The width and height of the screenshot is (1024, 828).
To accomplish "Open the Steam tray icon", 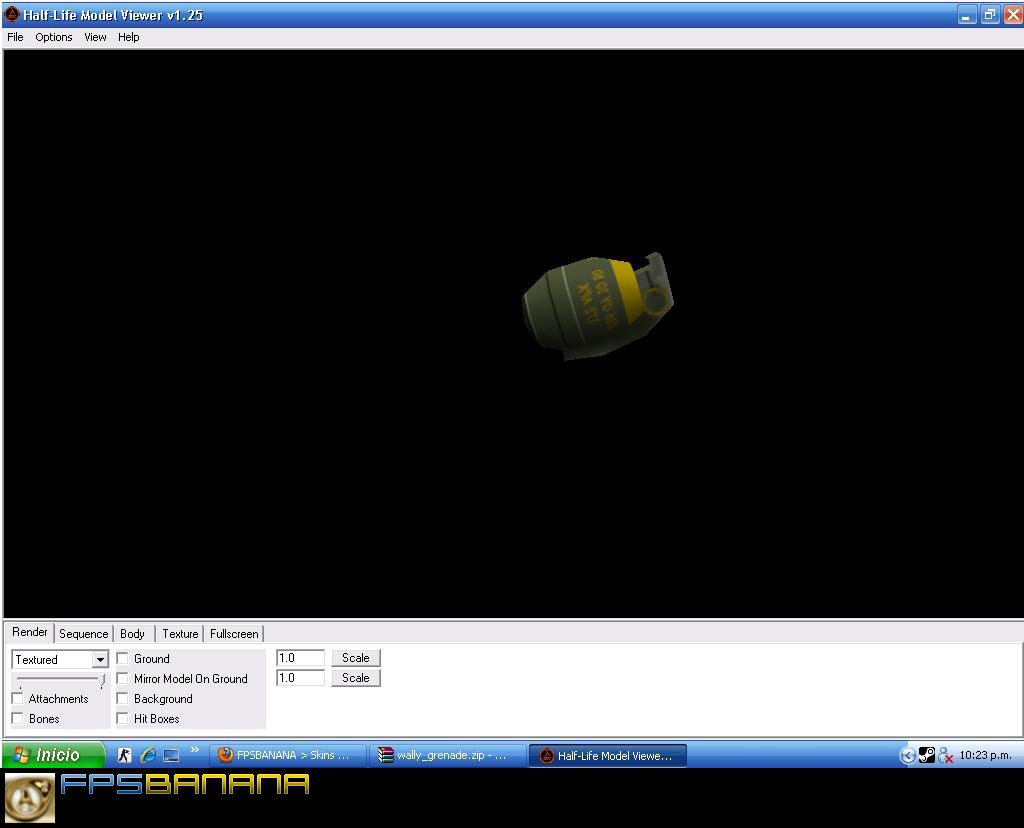I will (x=927, y=756).
